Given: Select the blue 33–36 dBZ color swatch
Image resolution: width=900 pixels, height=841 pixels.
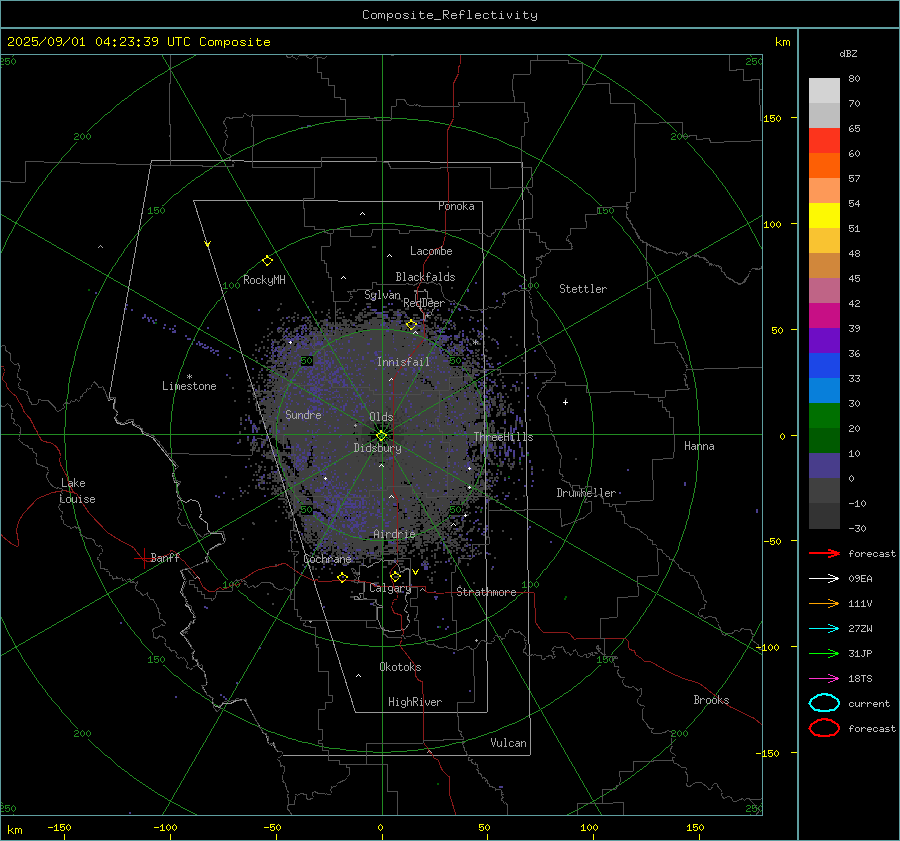Looking at the screenshot, I should (824, 366).
